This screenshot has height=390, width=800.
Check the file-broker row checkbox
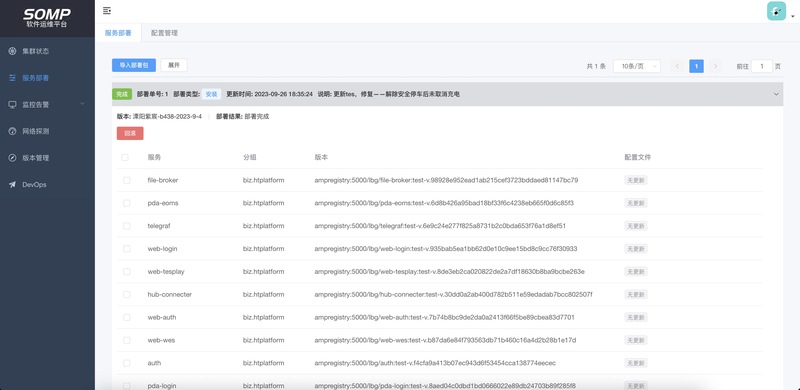[127, 180]
